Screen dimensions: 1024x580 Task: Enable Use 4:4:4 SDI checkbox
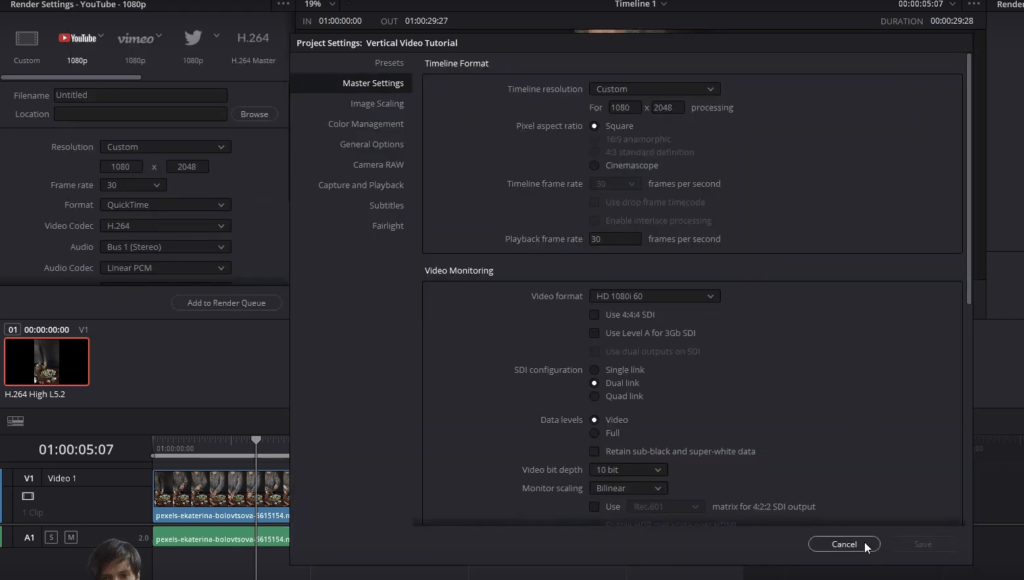(x=595, y=315)
